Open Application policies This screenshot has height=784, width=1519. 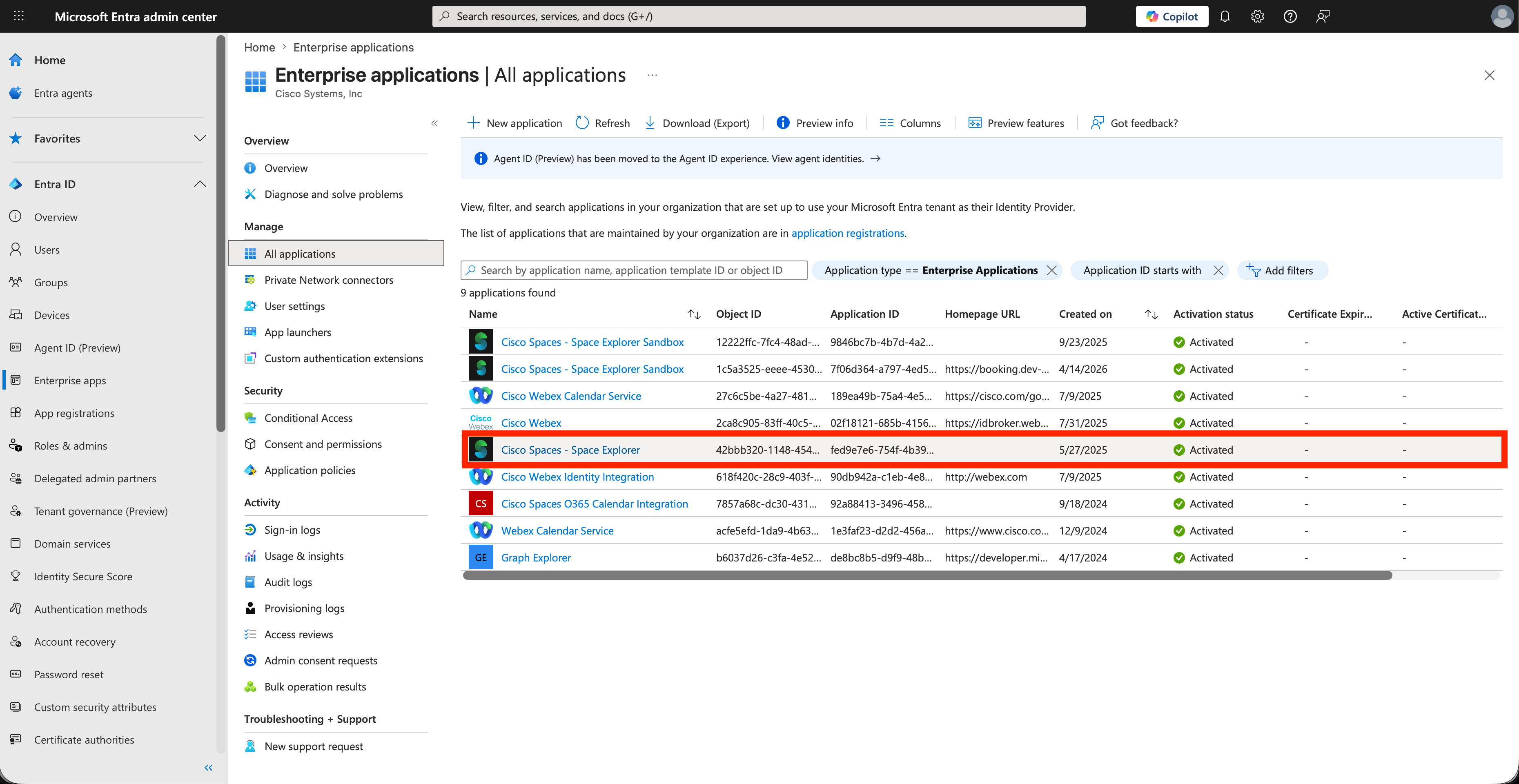coord(310,470)
